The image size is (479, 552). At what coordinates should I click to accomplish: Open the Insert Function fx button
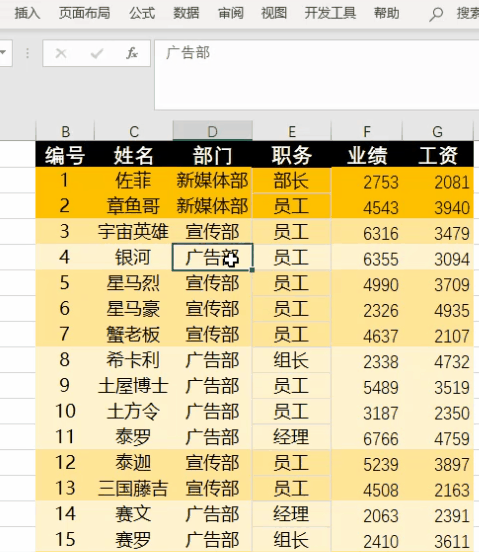[x=132, y=54]
